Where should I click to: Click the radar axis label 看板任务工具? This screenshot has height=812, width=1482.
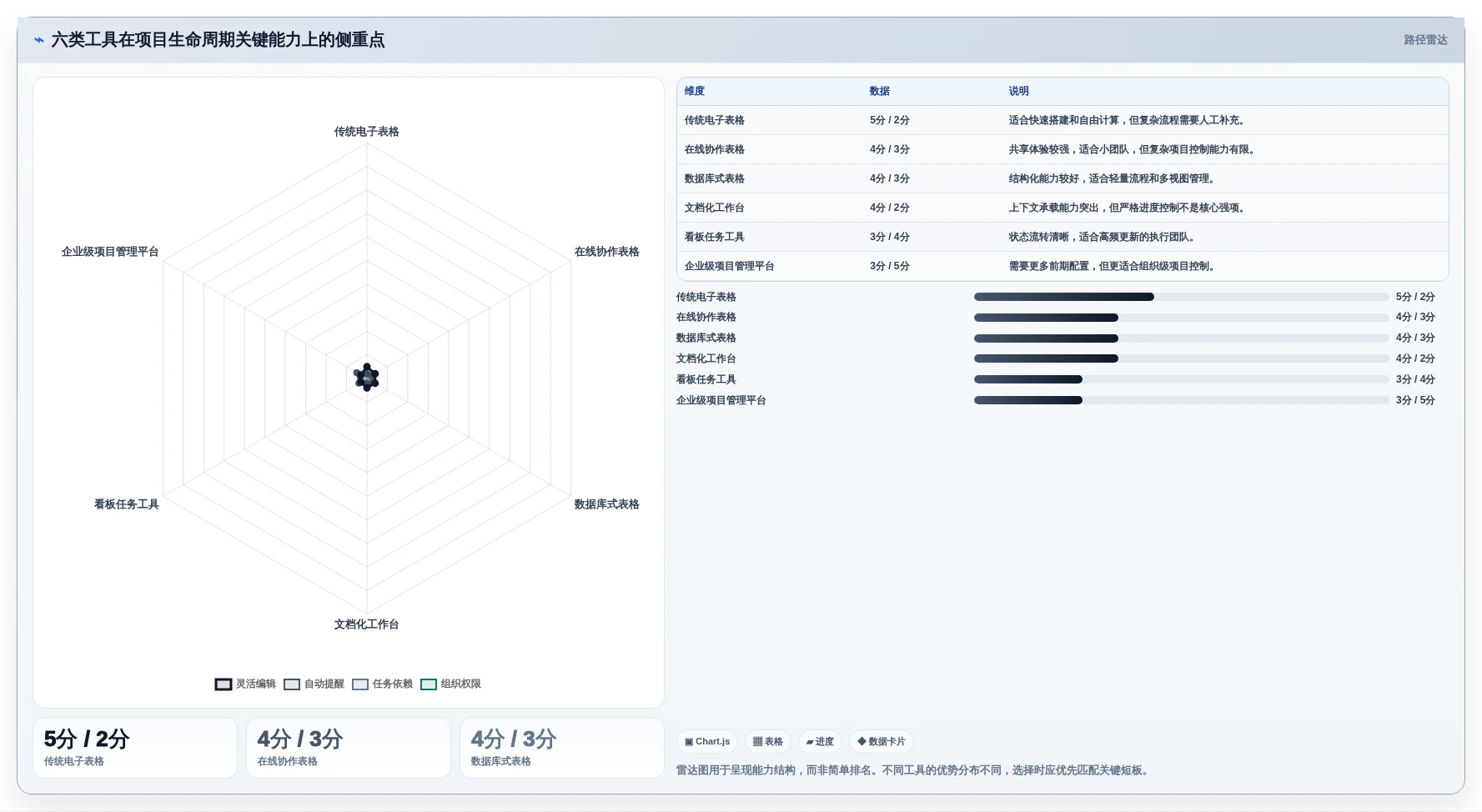pyautogui.click(x=127, y=504)
